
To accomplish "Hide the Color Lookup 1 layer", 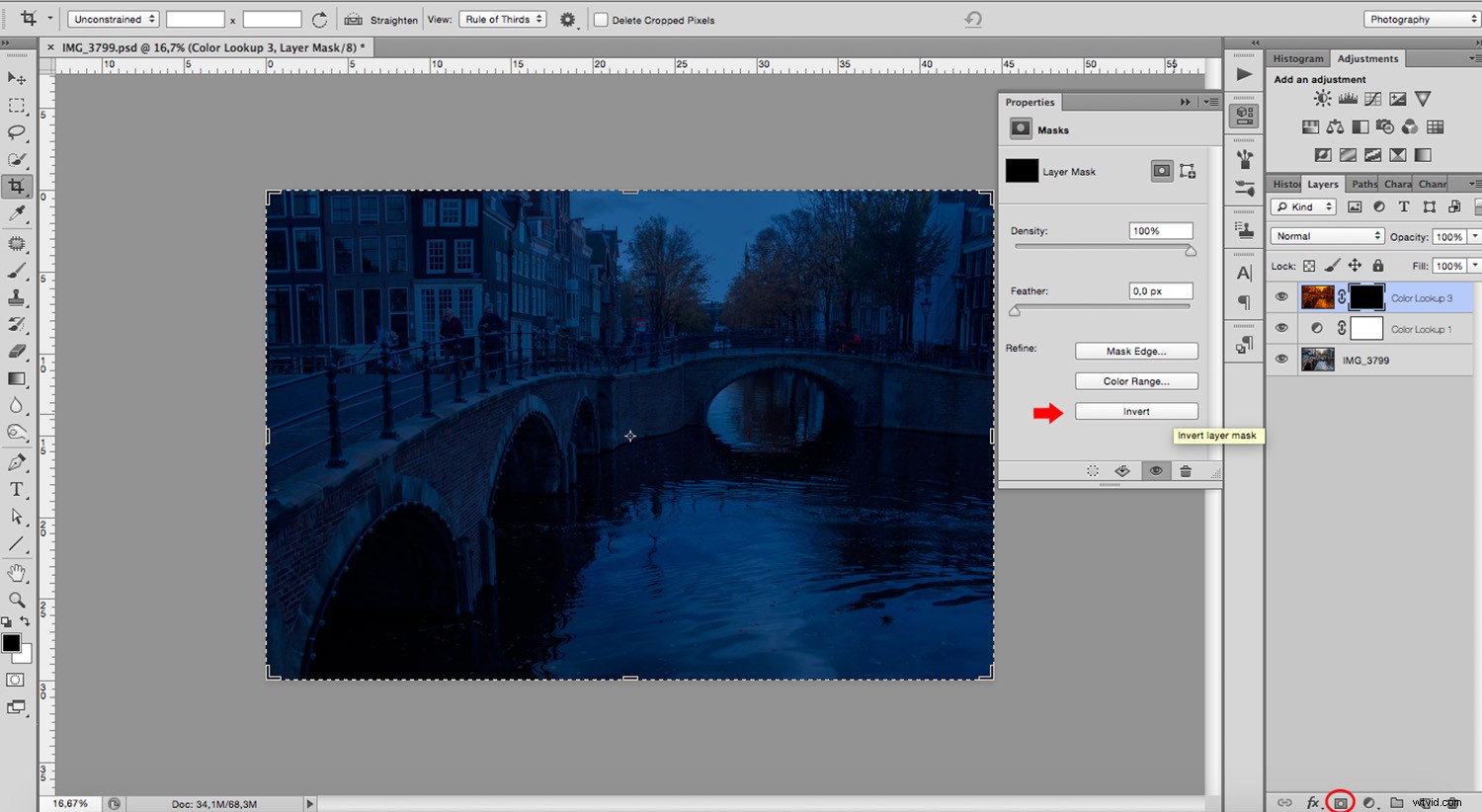I will click(x=1281, y=327).
